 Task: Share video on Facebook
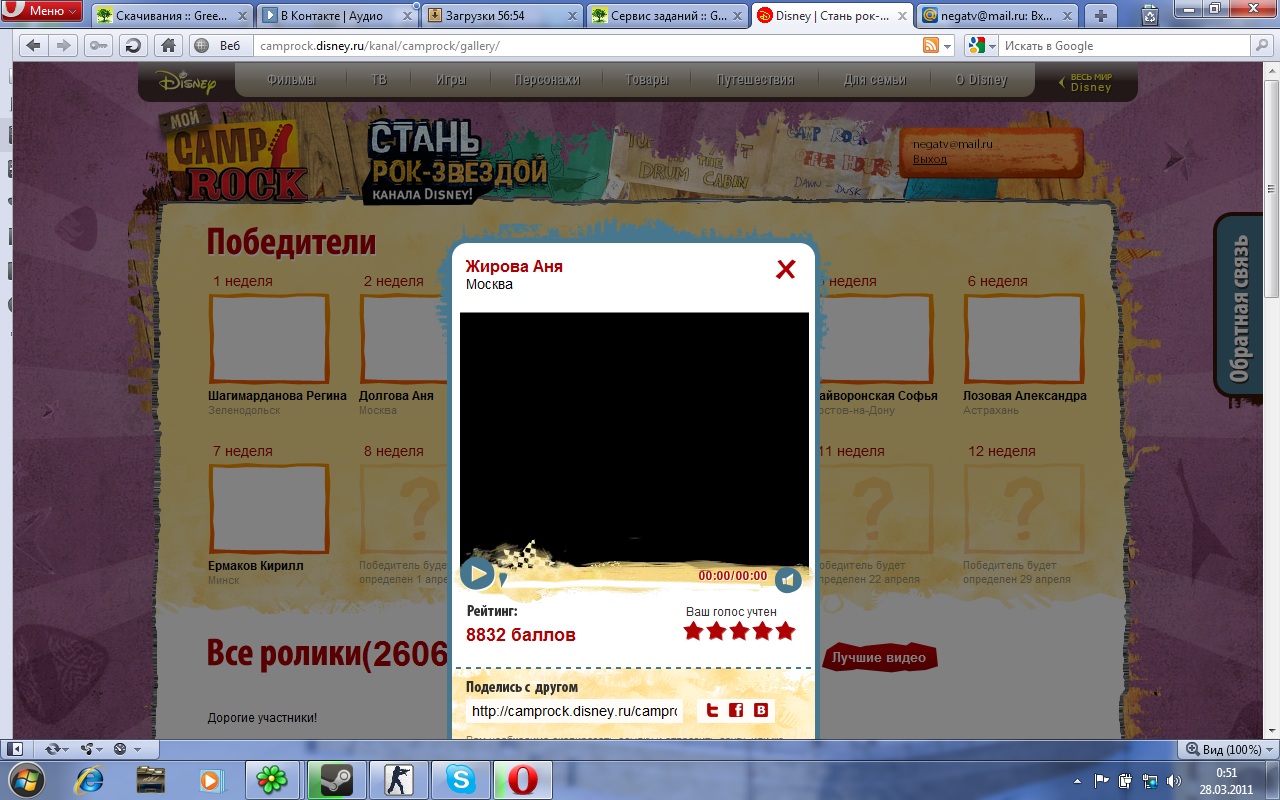(x=736, y=710)
